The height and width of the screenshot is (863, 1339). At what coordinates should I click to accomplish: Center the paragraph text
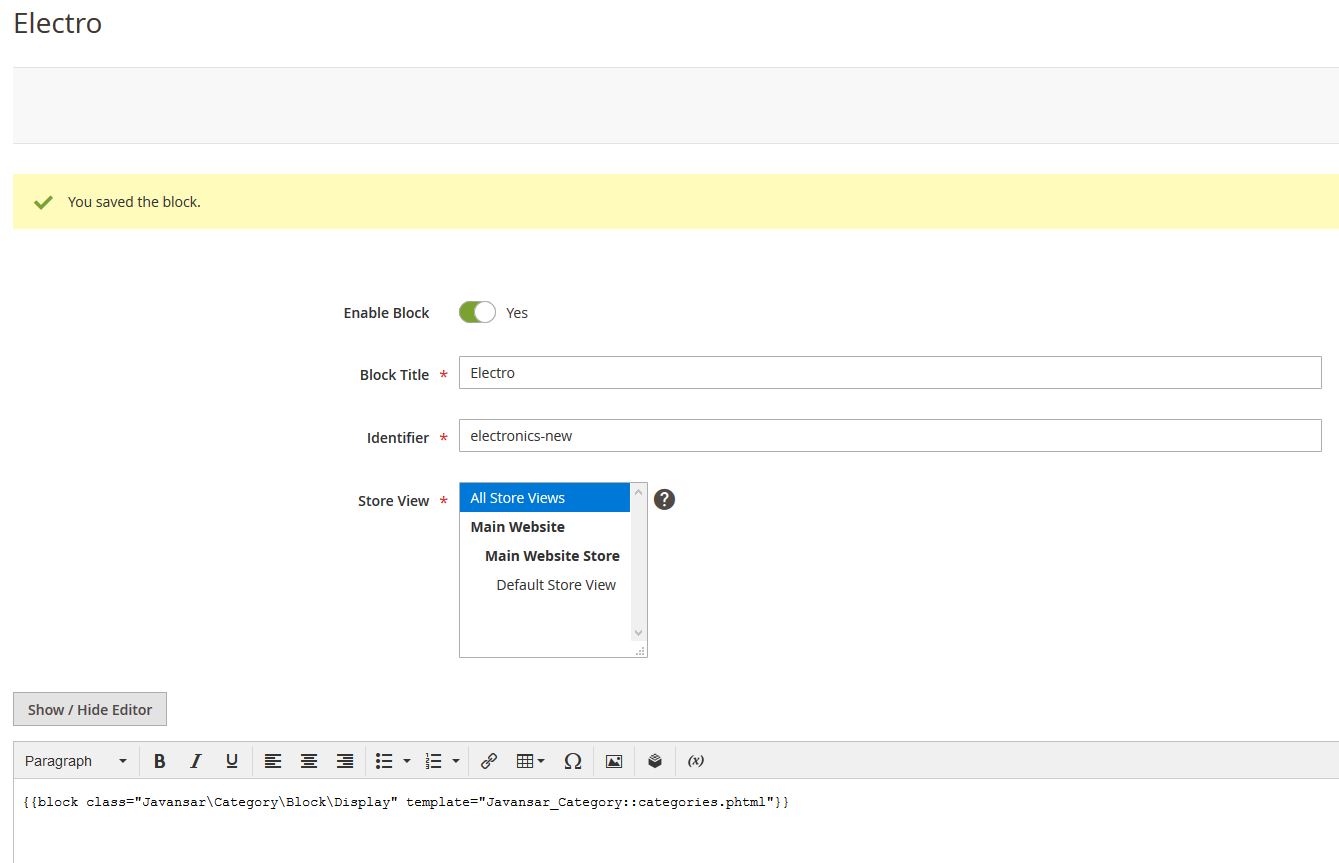309,761
